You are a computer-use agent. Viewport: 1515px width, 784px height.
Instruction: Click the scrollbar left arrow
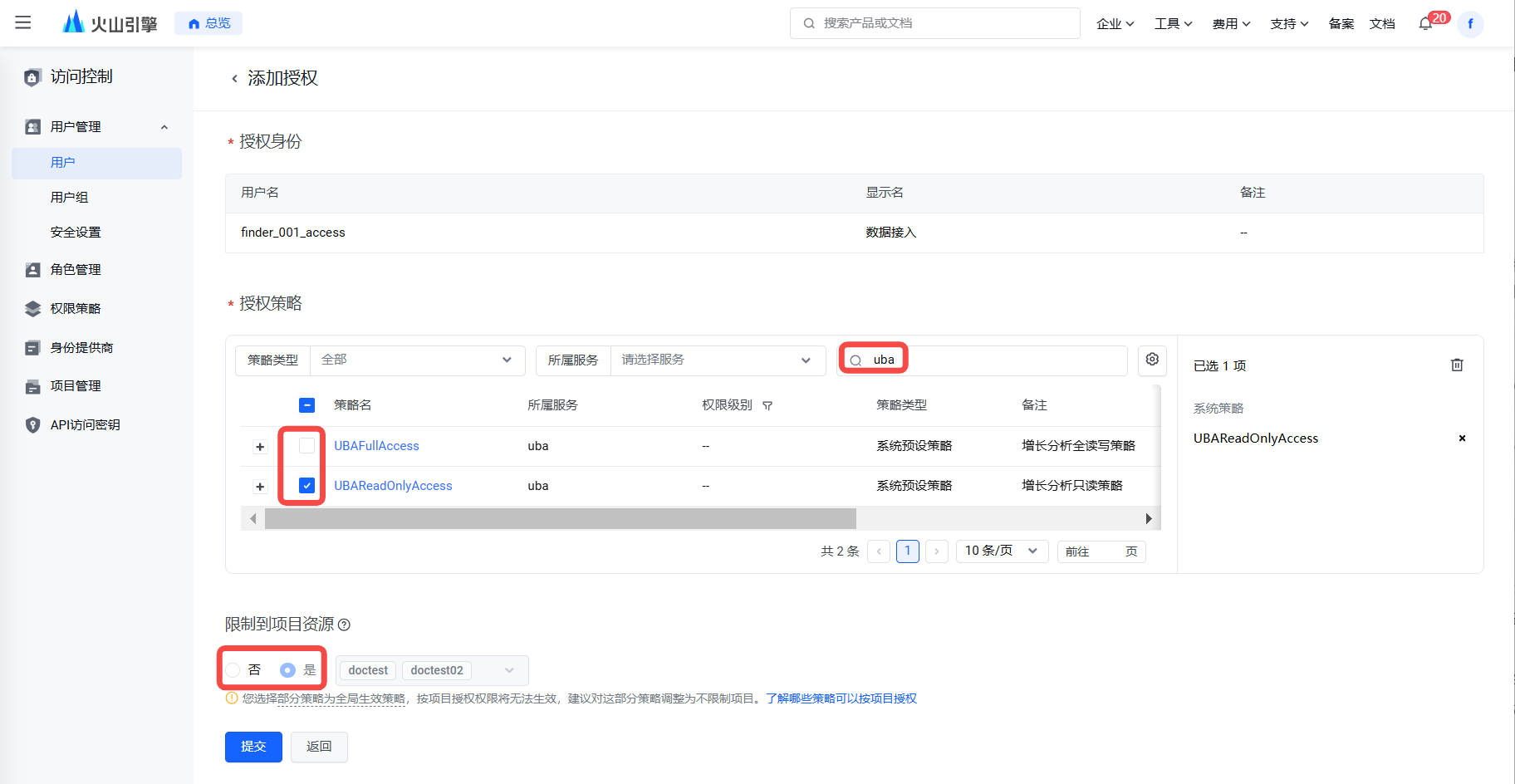click(253, 519)
